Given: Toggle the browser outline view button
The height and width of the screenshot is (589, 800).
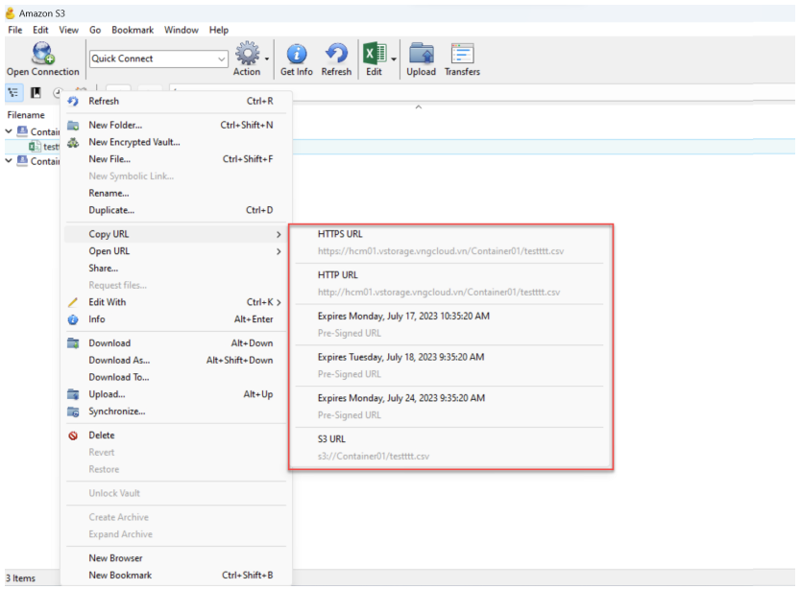Looking at the screenshot, I should [14, 93].
